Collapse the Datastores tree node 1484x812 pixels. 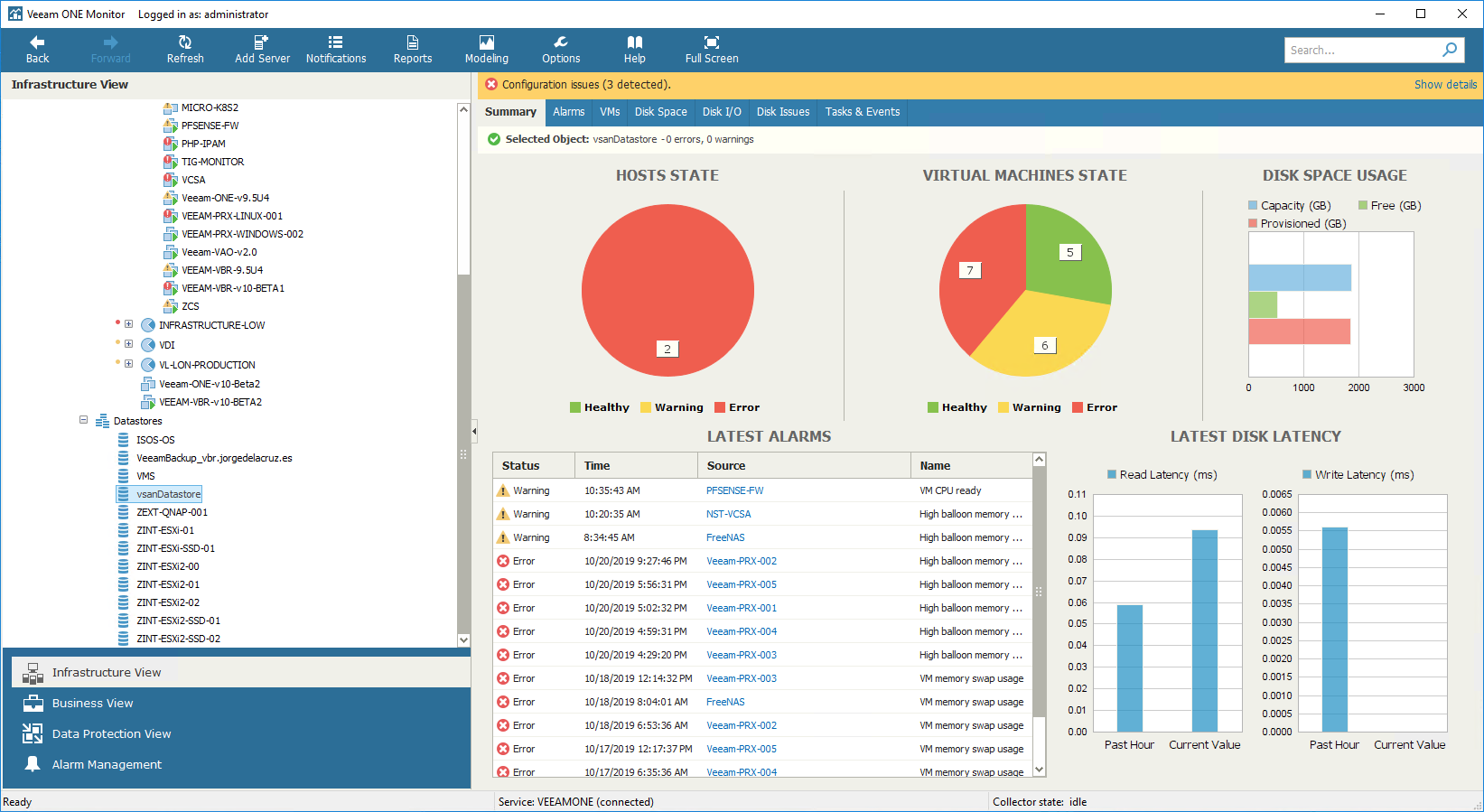[x=83, y=420]
